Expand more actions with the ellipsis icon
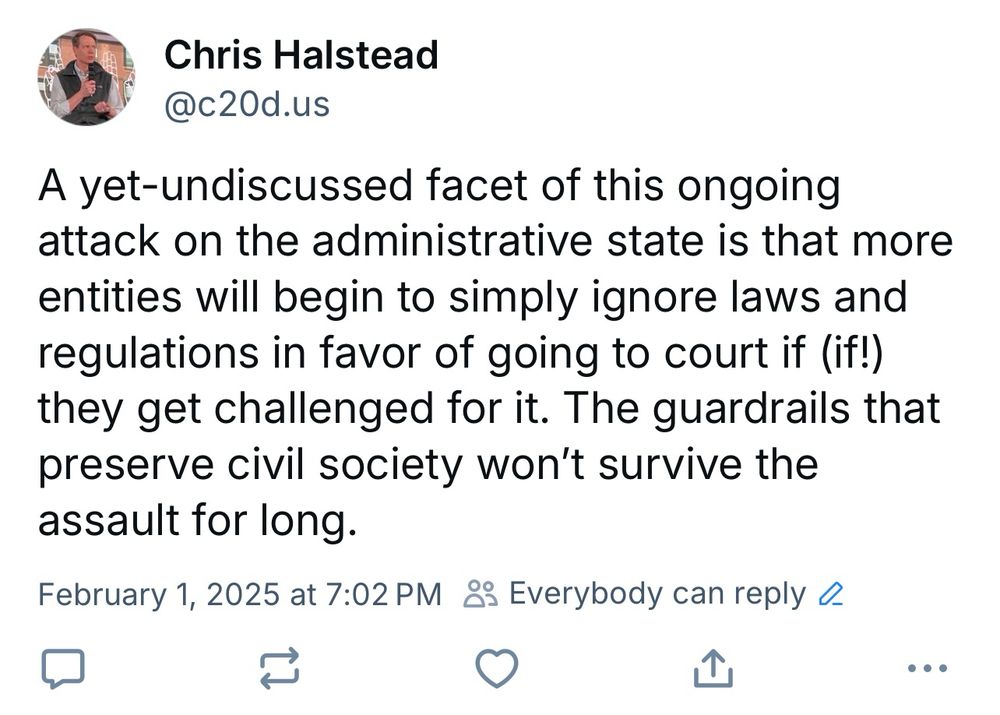1000x715 pixels. [x=925, y=668]
